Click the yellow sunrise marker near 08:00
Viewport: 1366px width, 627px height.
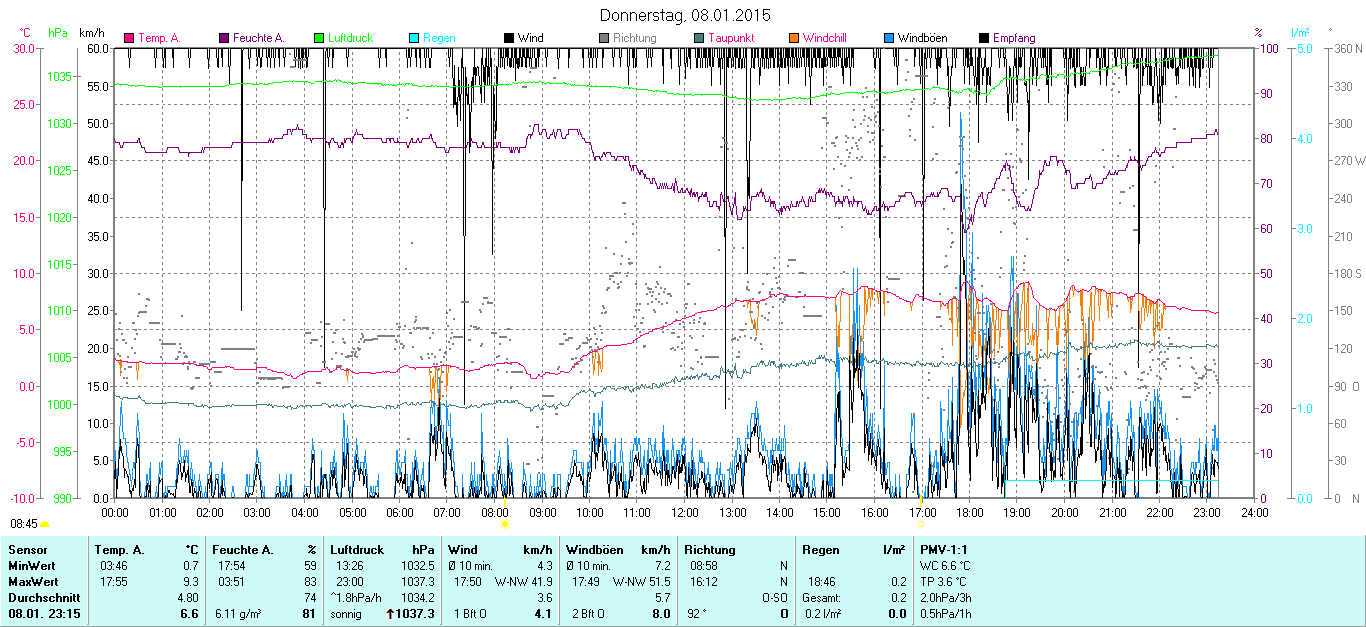[x=505, y=523]
